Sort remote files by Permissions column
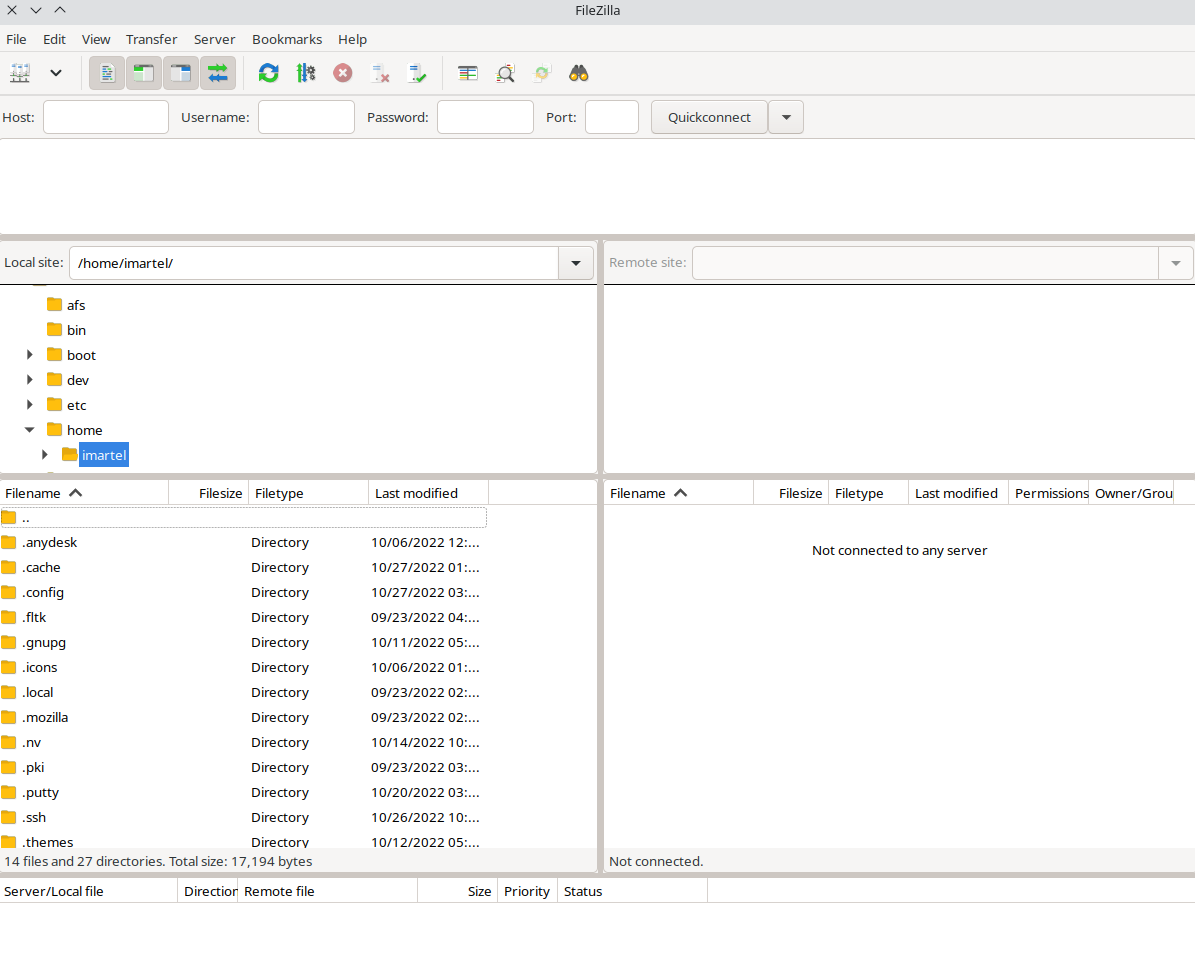The height and width of the screenshot is (968, 1195). click(1049, 493)
